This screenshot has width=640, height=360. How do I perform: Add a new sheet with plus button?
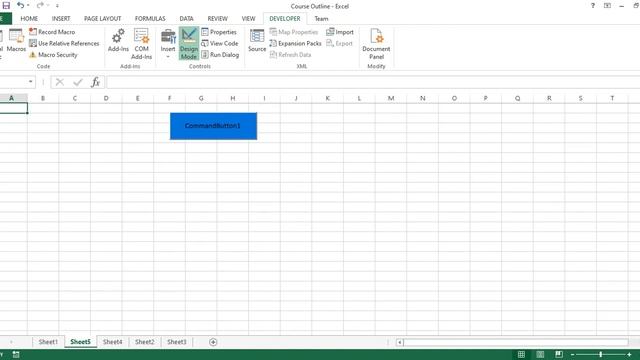[x=213, y=342]
